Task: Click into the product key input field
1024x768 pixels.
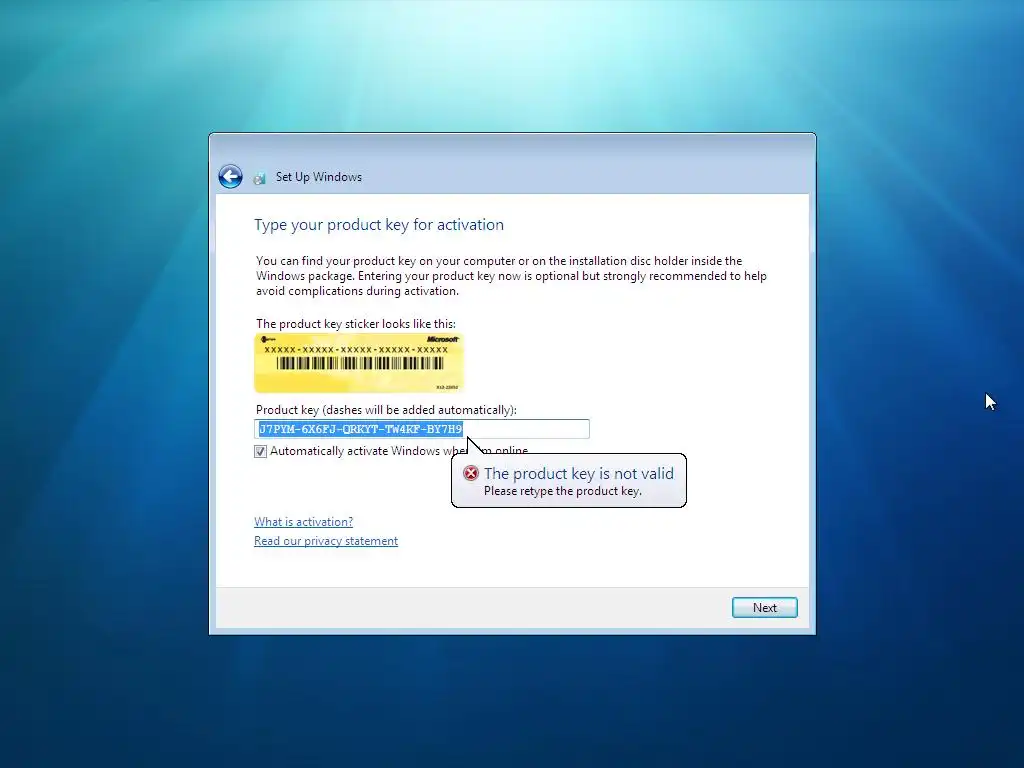Action: click(422, 429)
